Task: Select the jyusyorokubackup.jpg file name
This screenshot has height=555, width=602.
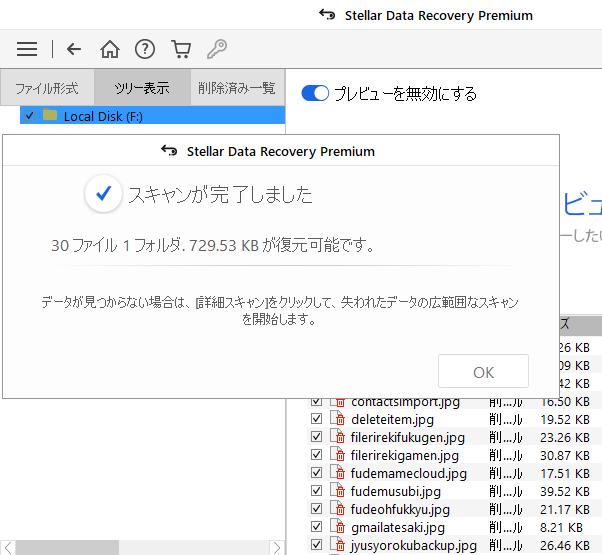Action: click(x=413, y=546)
